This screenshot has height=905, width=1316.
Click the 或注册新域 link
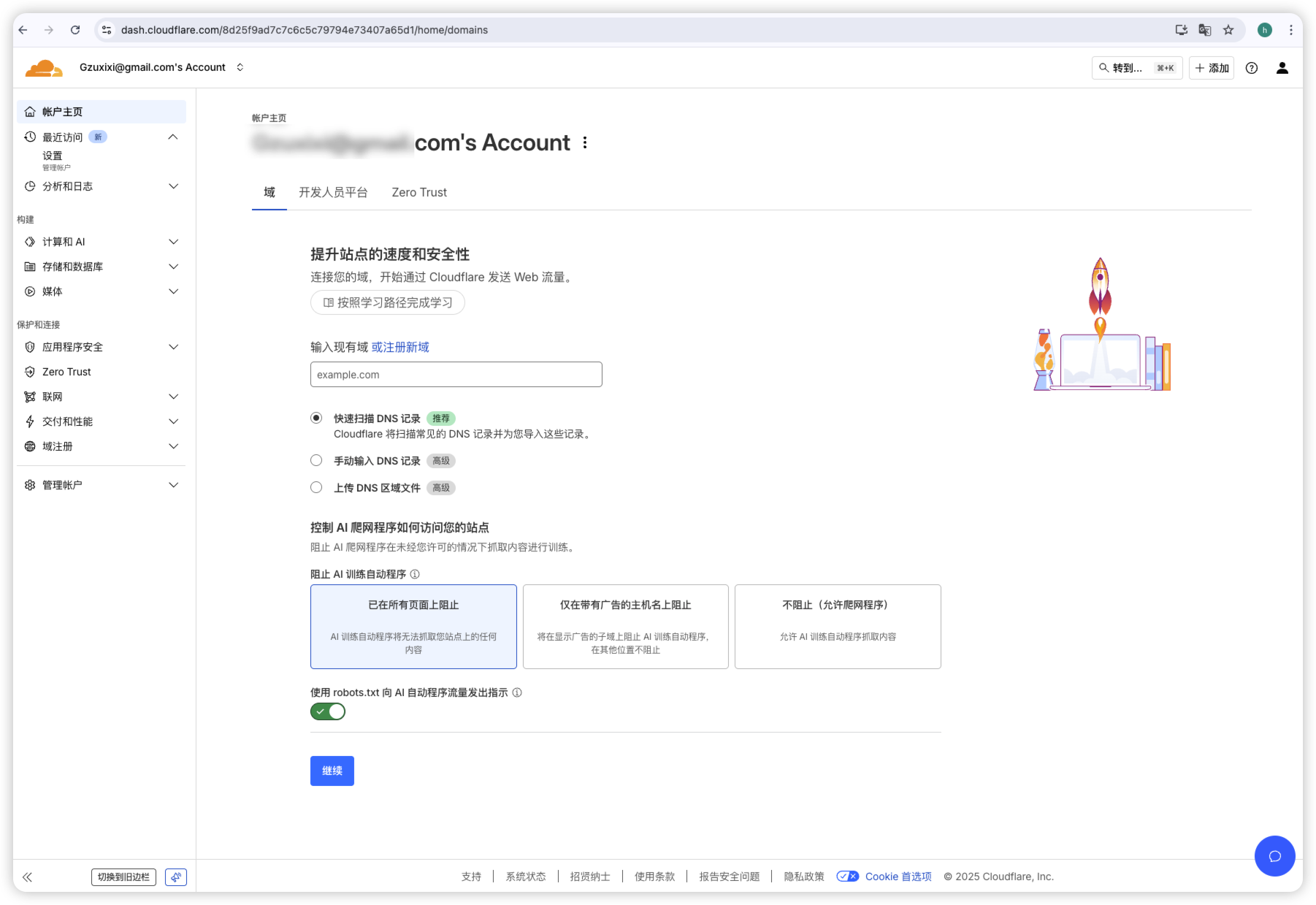[400, 347]
